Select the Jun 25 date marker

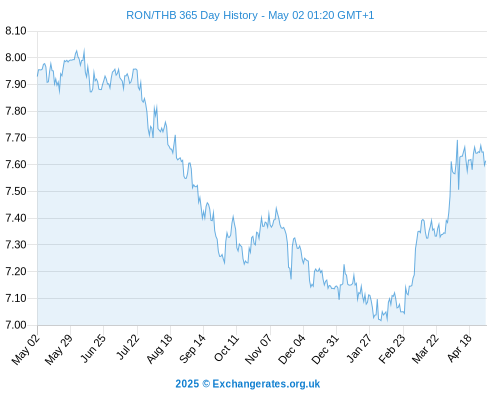(93, 348)
